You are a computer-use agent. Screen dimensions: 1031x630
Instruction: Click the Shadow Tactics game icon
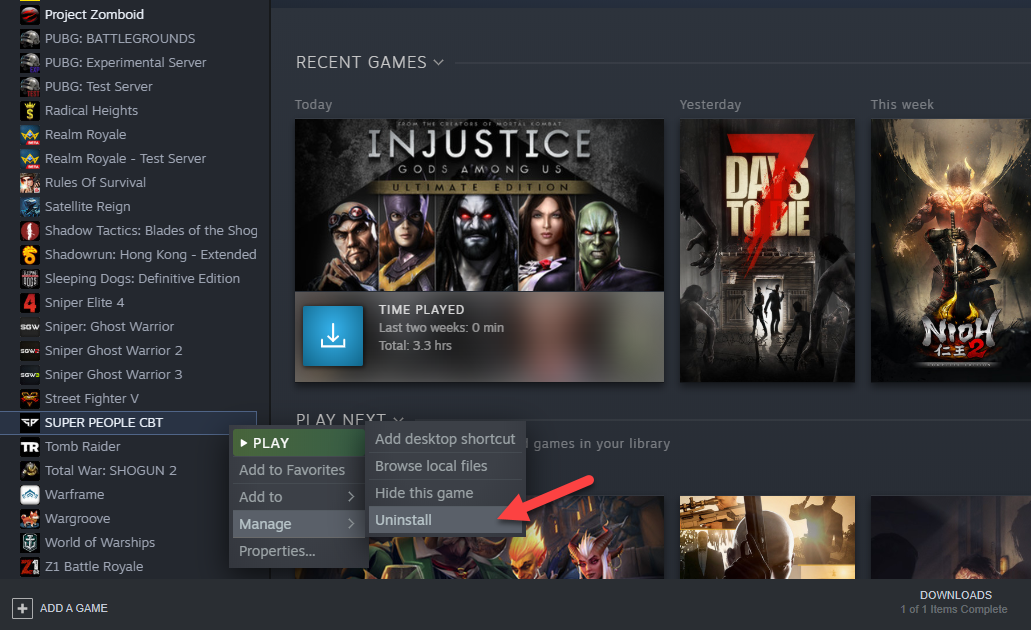(x=30, y=231)
